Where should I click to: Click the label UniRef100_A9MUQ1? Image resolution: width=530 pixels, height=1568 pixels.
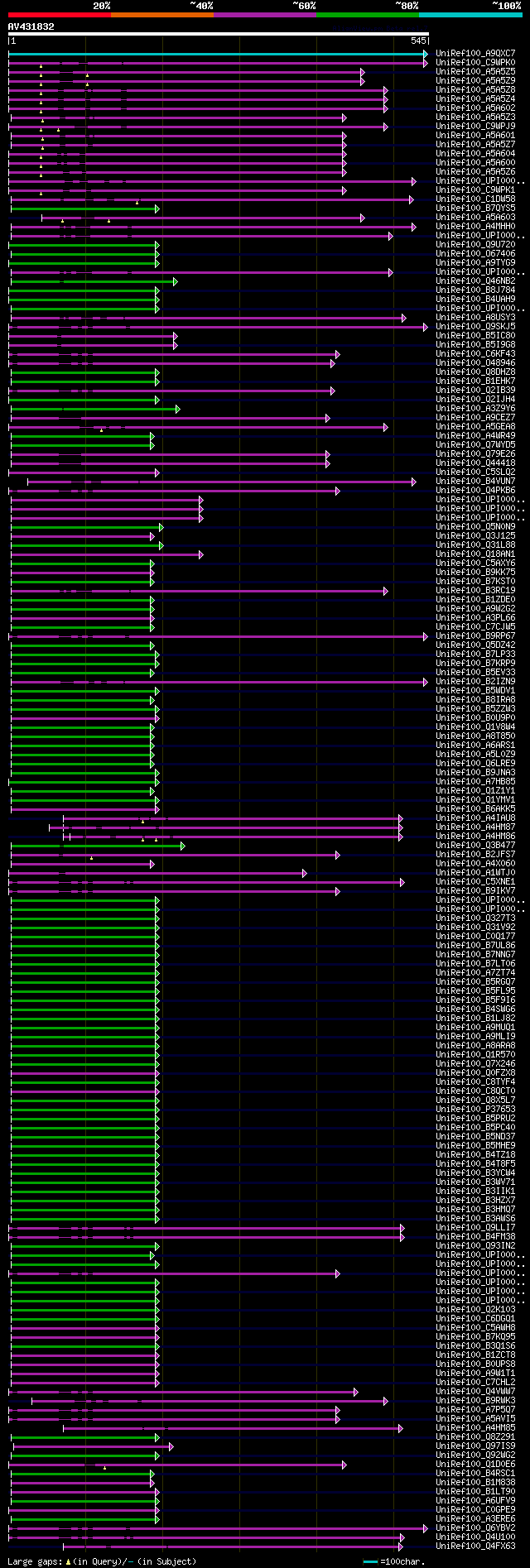[475, 1028]
